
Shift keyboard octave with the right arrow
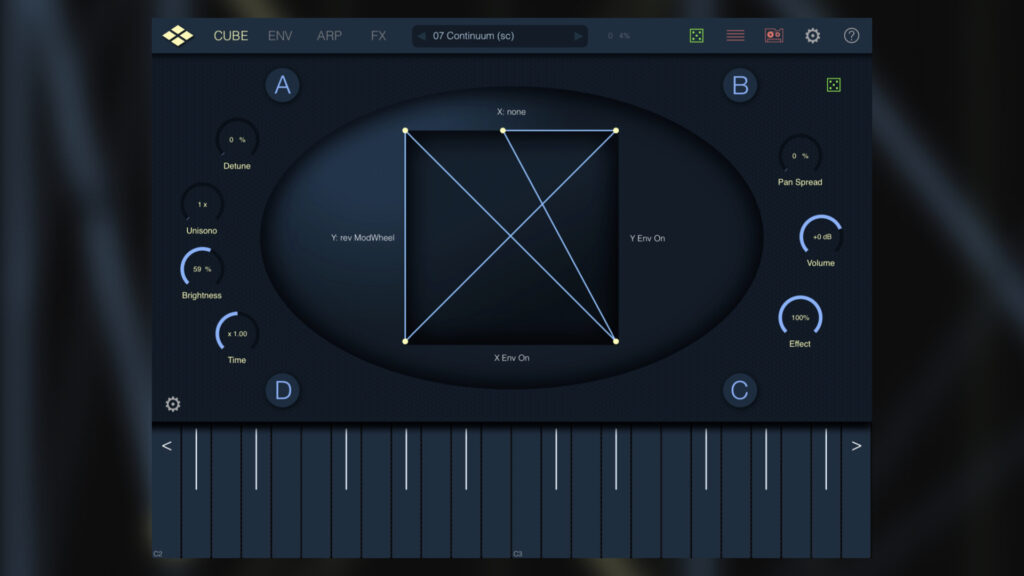point(857,445)
